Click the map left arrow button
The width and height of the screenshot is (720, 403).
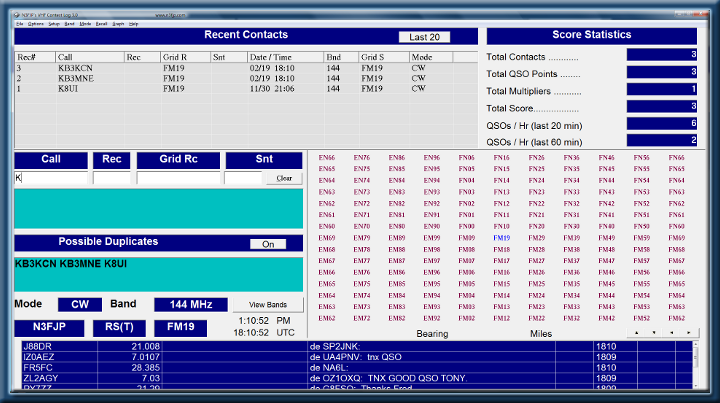click(x=671, y=333)
